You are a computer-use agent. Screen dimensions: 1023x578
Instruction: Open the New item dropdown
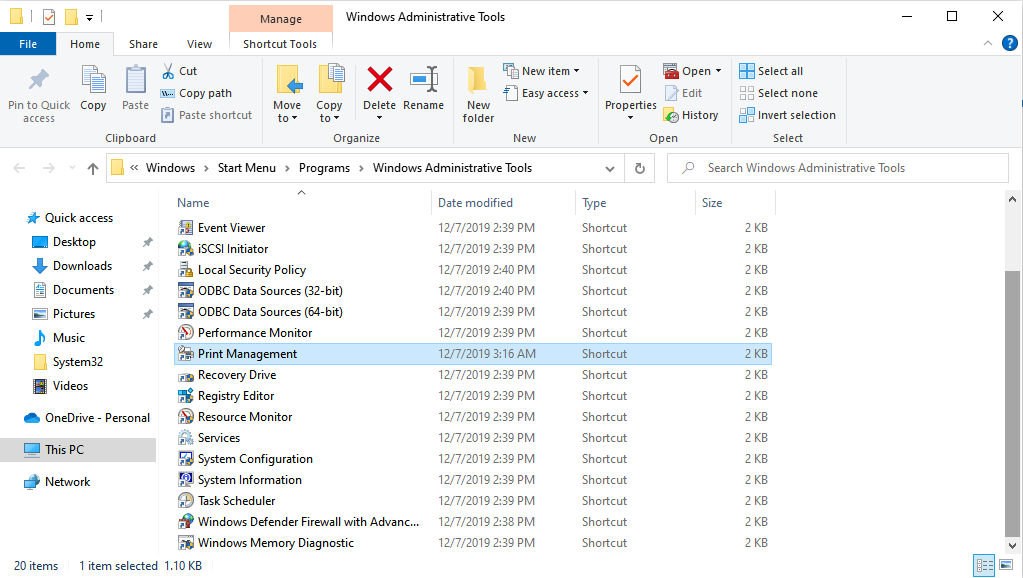click(x=577, y=71)
